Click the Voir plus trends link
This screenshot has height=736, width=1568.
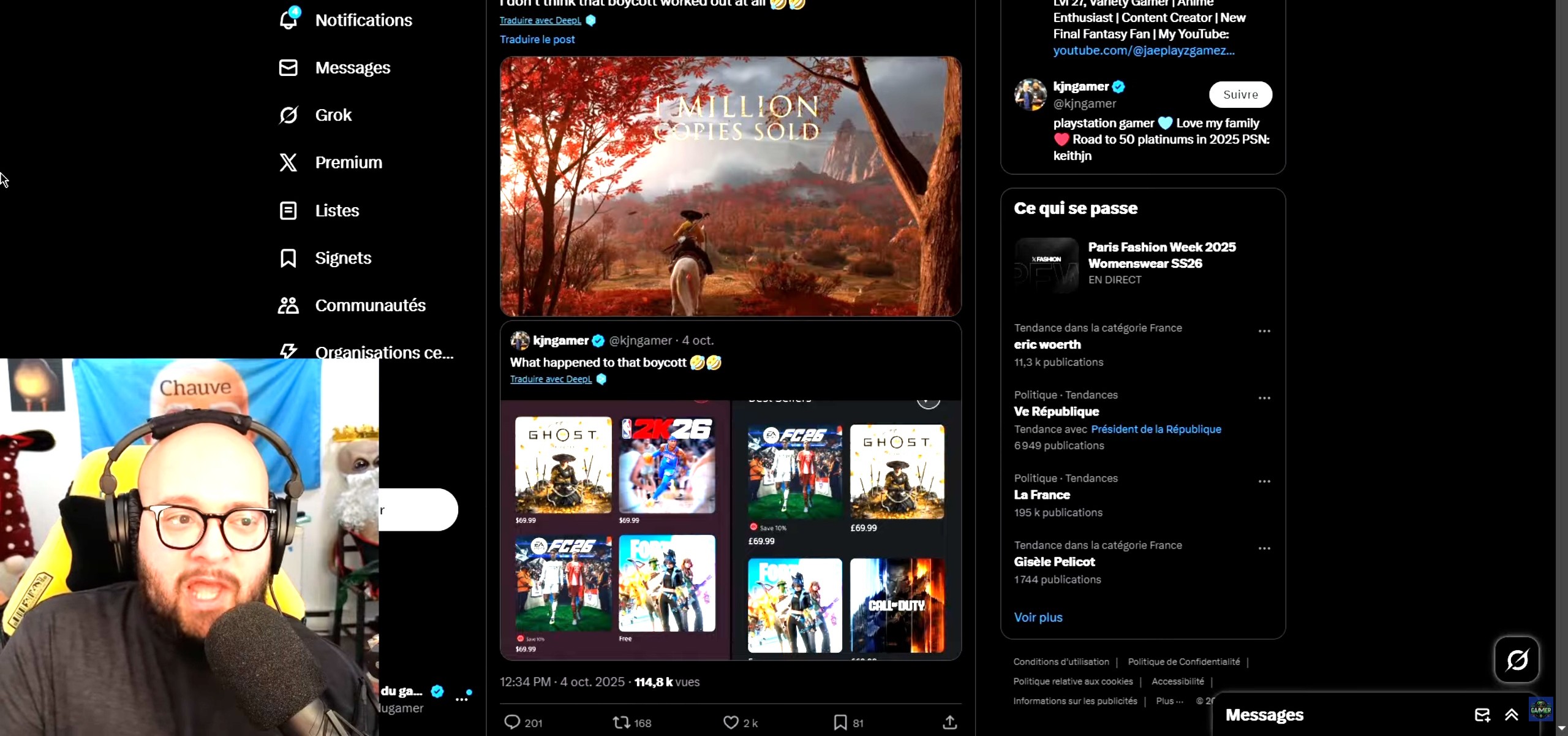click(1038, 617)
